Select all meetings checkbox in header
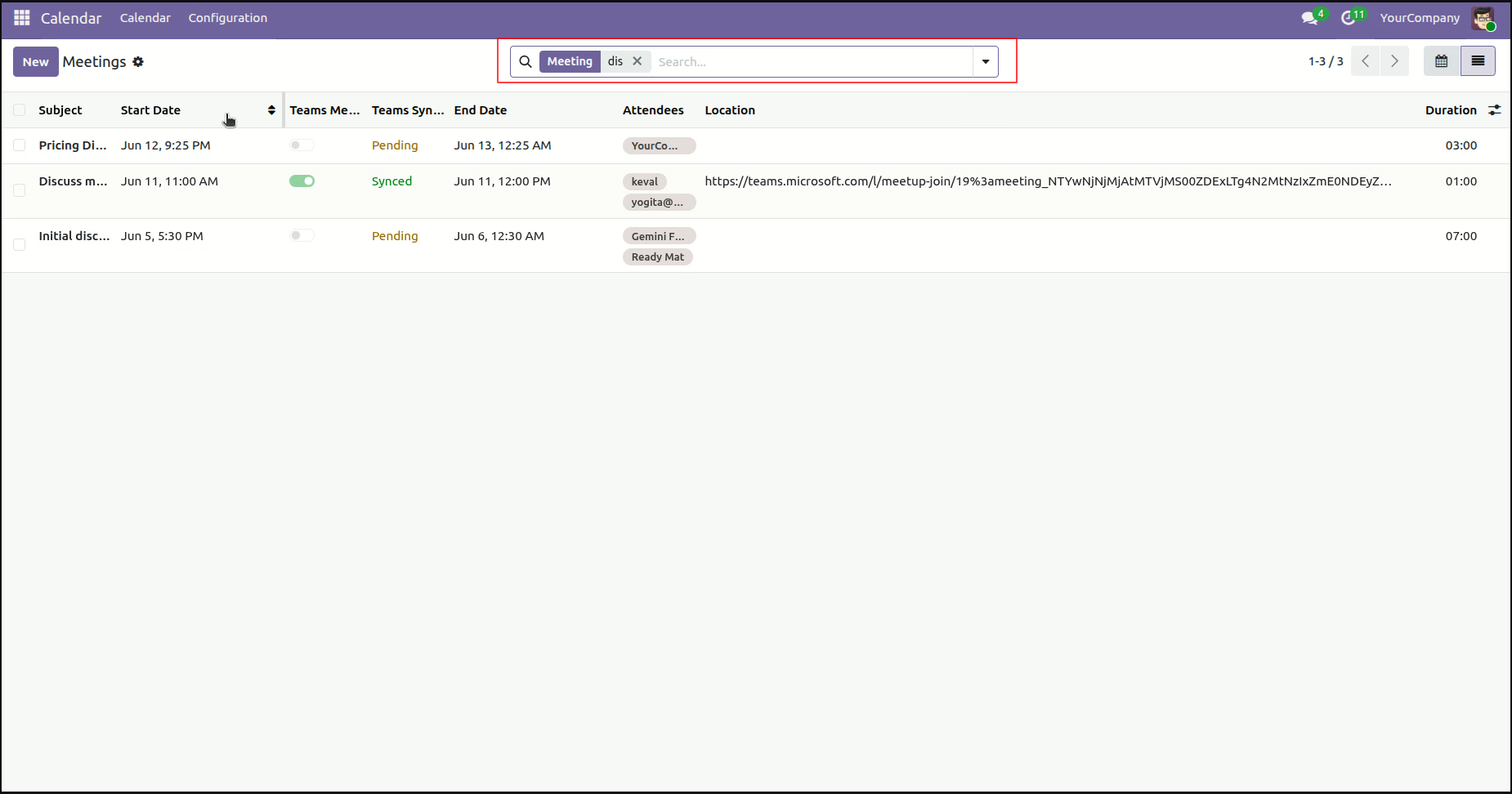This screenshot has height=794, width=1512. pyautogui.click(x=20, y=110)
